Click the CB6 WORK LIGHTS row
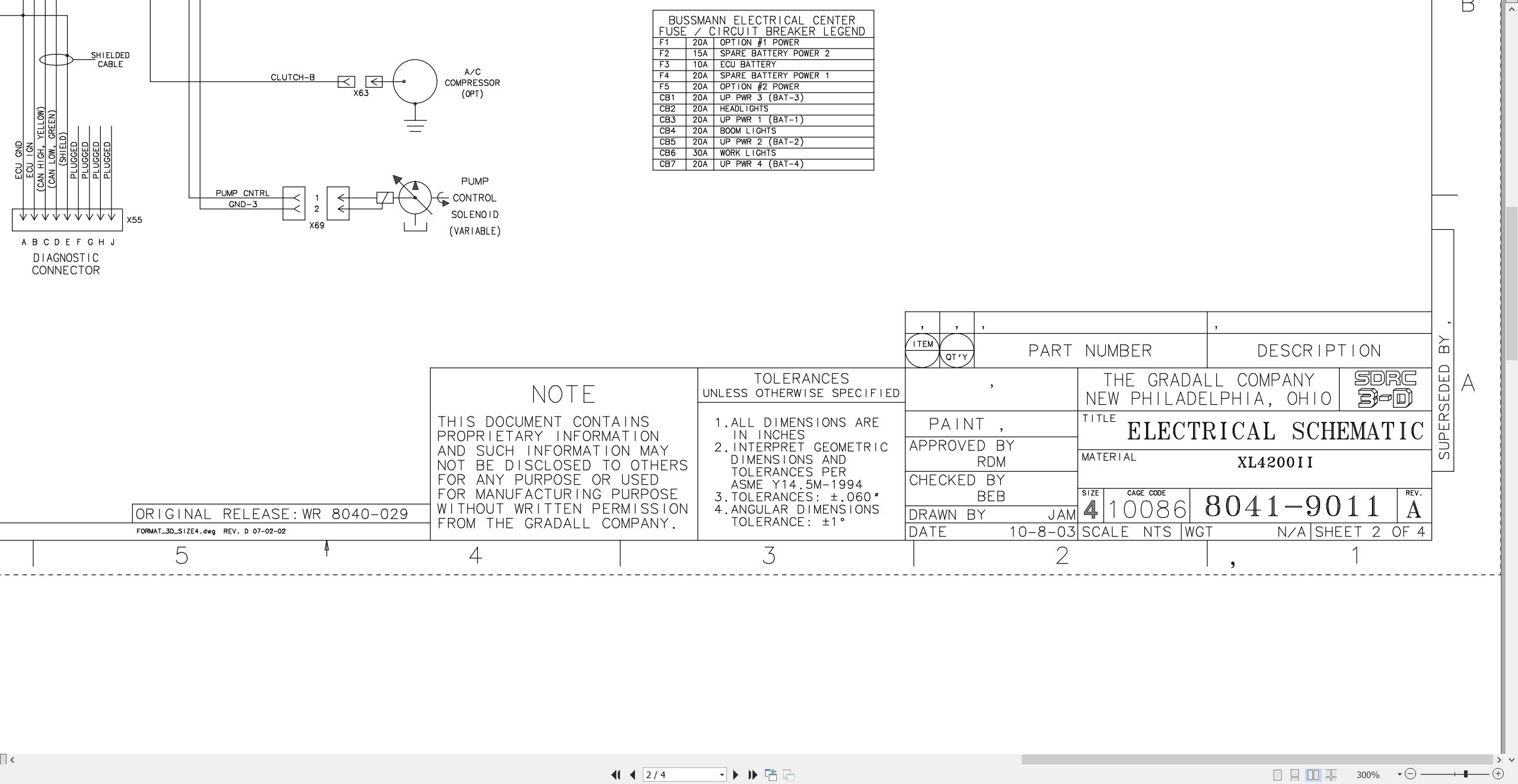This screenshot has height=784, width=1518. point(763,153)
